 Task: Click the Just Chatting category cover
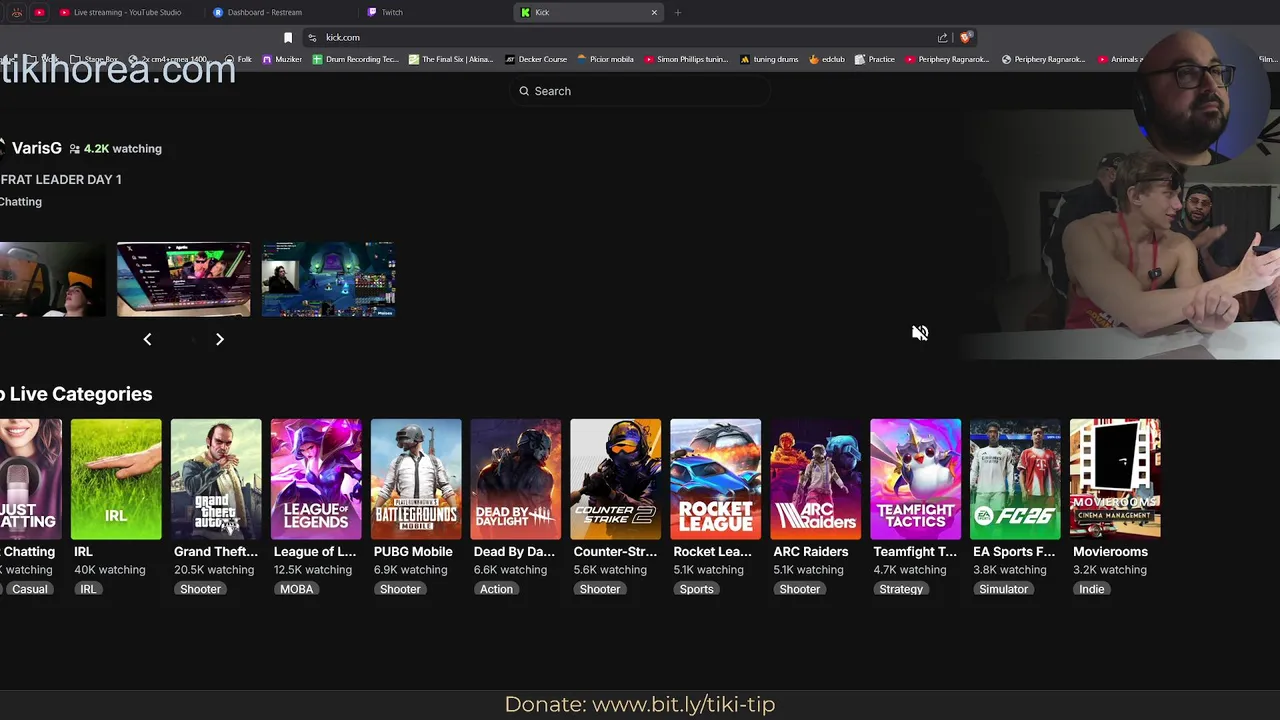pyautogui.click(x=30, y=479)
